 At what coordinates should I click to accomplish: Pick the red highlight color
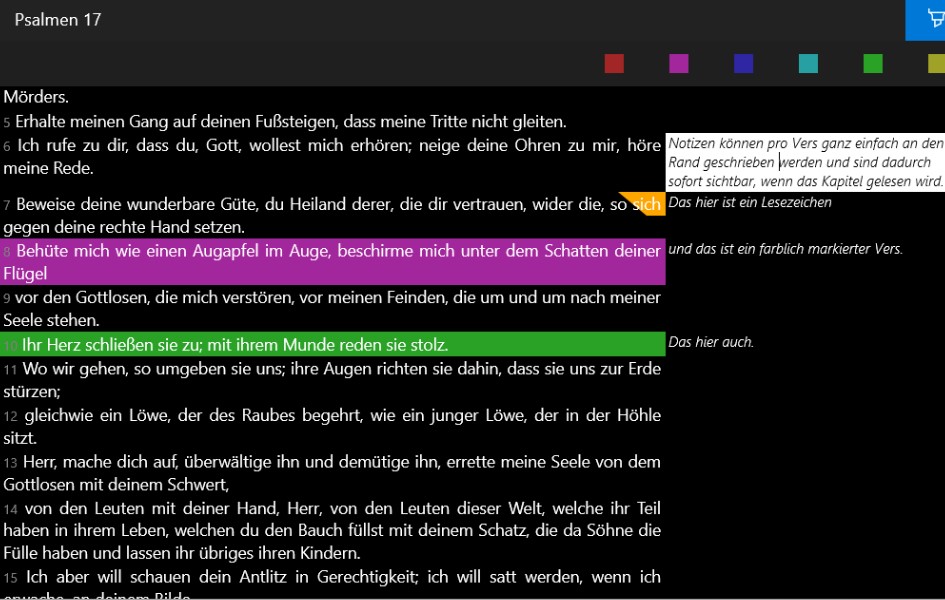(x=614, y=64)
